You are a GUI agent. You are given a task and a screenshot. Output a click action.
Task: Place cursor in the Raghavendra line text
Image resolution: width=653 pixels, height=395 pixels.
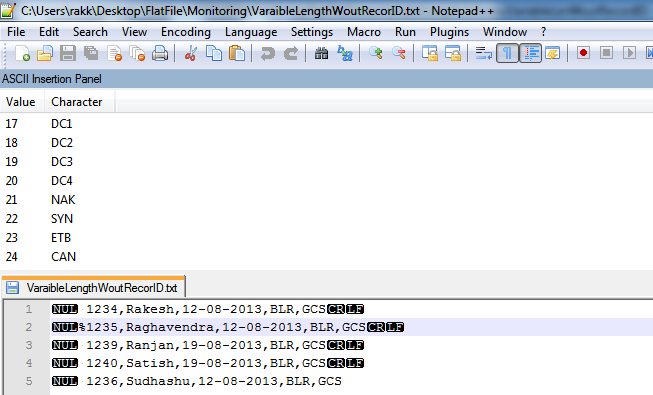(228, 327)
